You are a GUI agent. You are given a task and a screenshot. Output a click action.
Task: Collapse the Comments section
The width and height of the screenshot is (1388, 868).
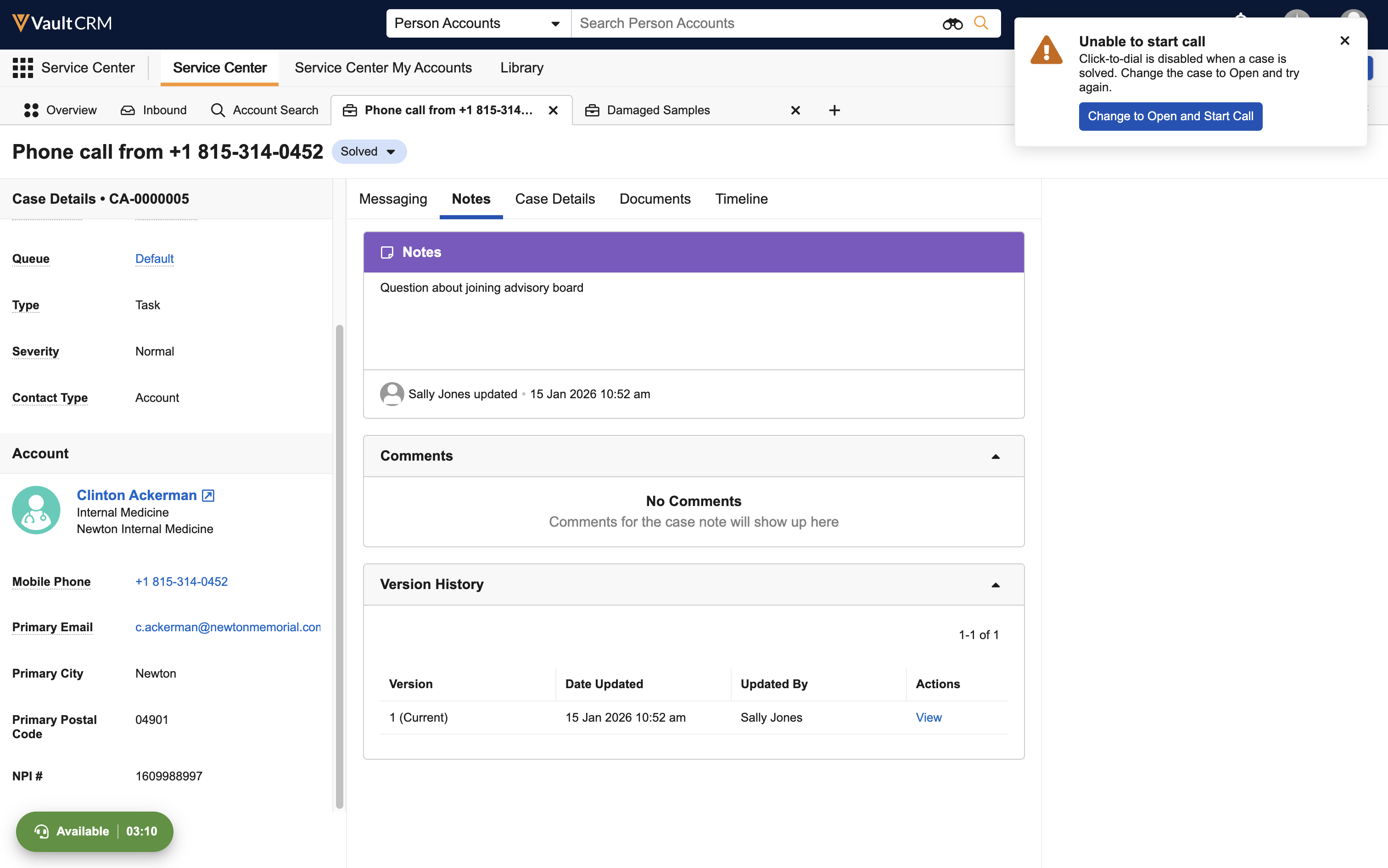(995, 456)
